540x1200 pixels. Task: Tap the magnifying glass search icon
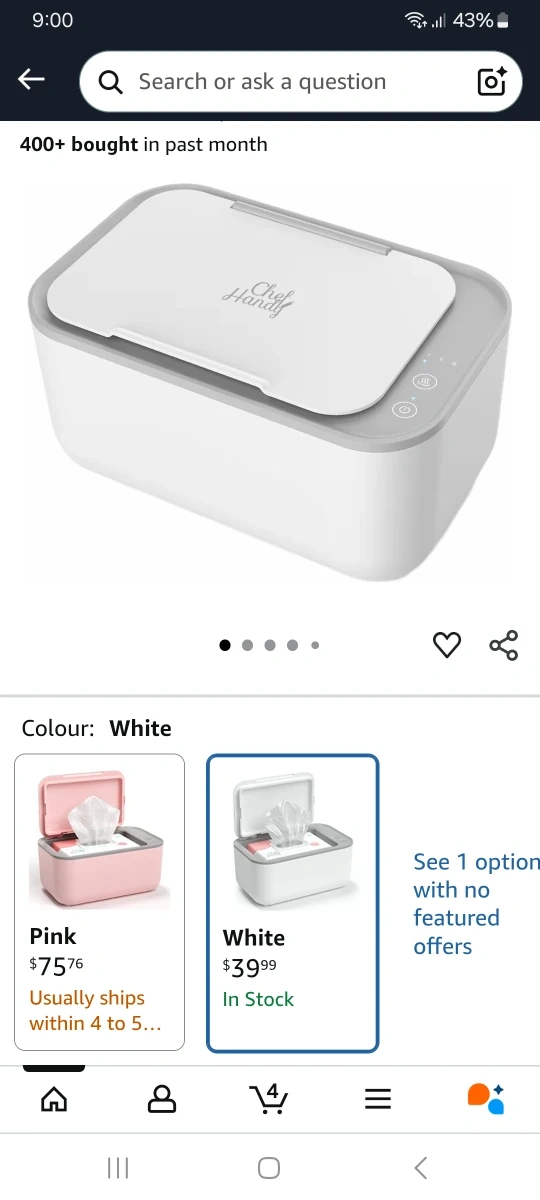(112, 82)
